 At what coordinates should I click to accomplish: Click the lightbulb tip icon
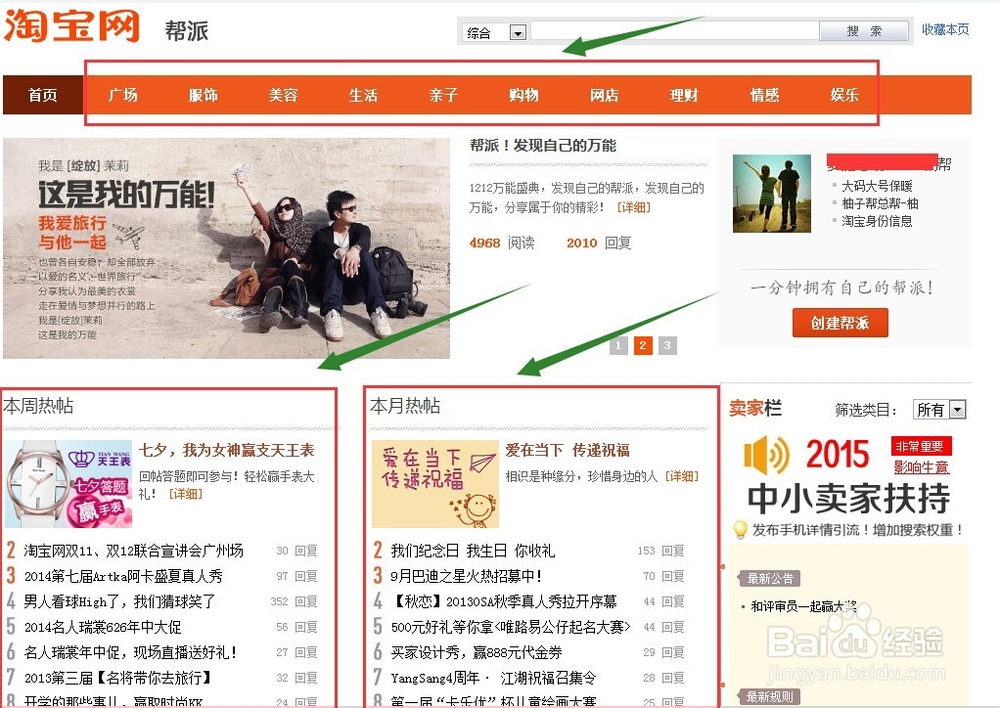point(740,529)
